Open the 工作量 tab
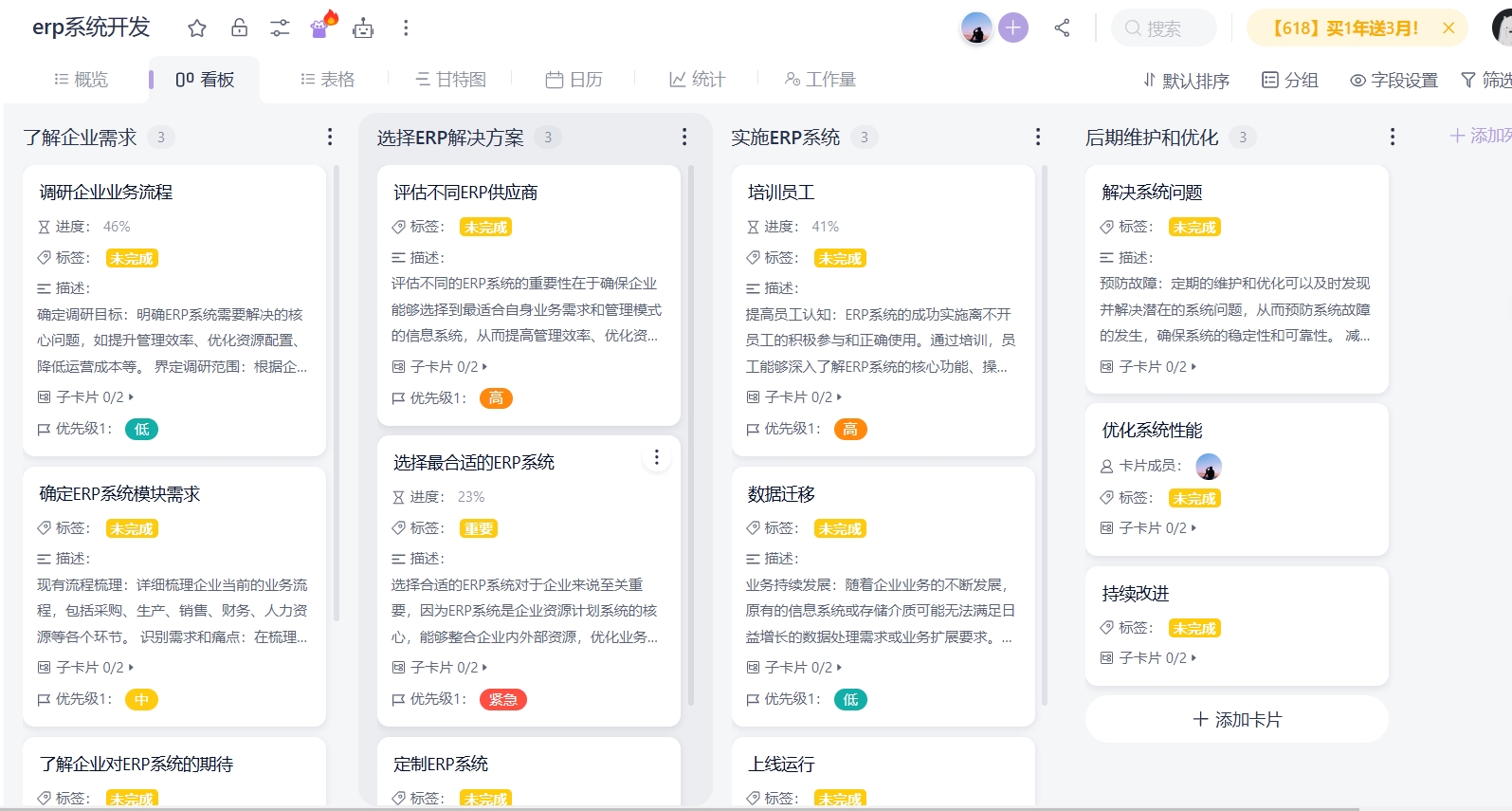The image size is (1512, 811). [x=821, y=80]
